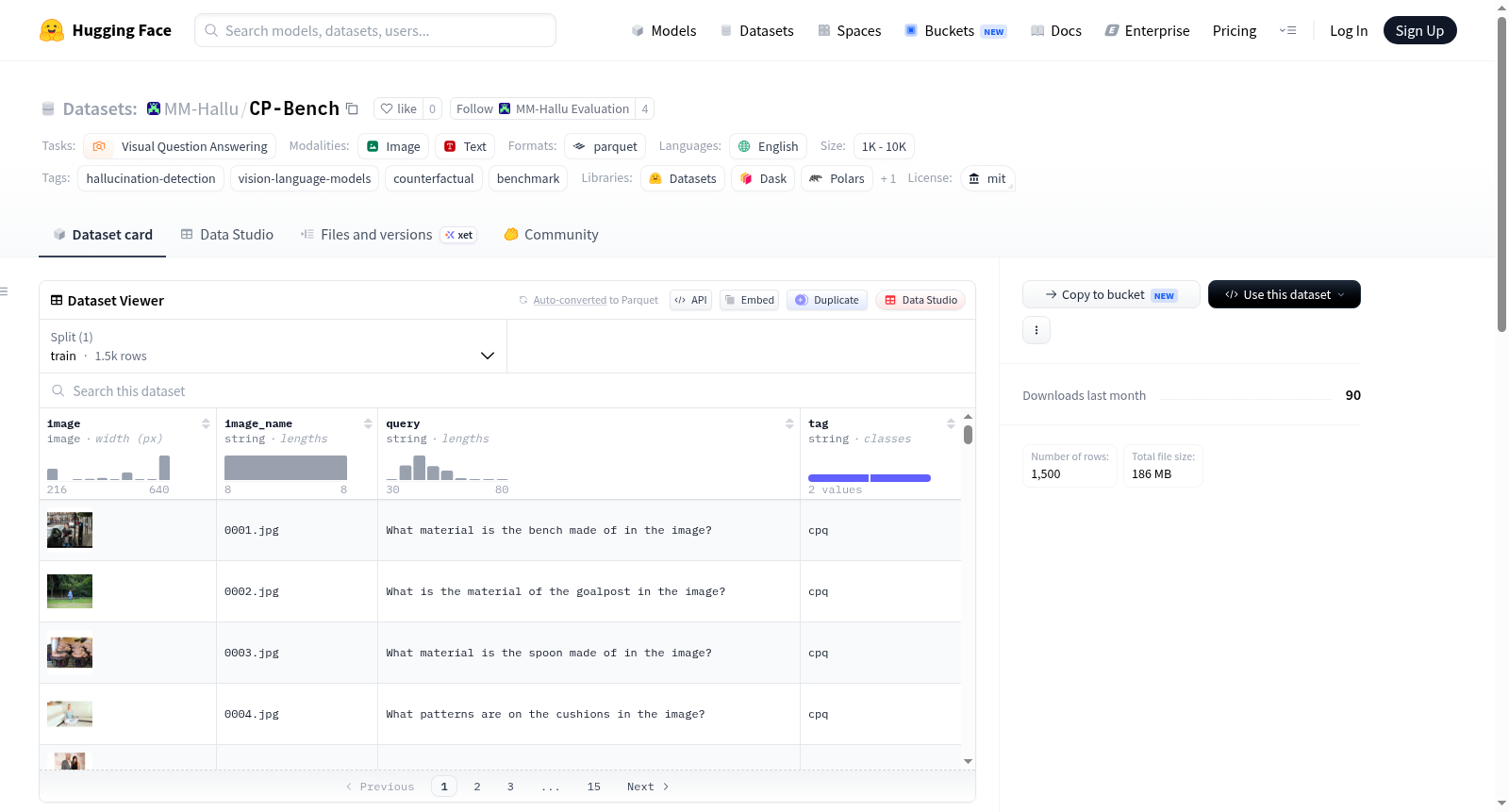
Task: Go to page 2 of the viewer
Action: (x=477, y=787)
